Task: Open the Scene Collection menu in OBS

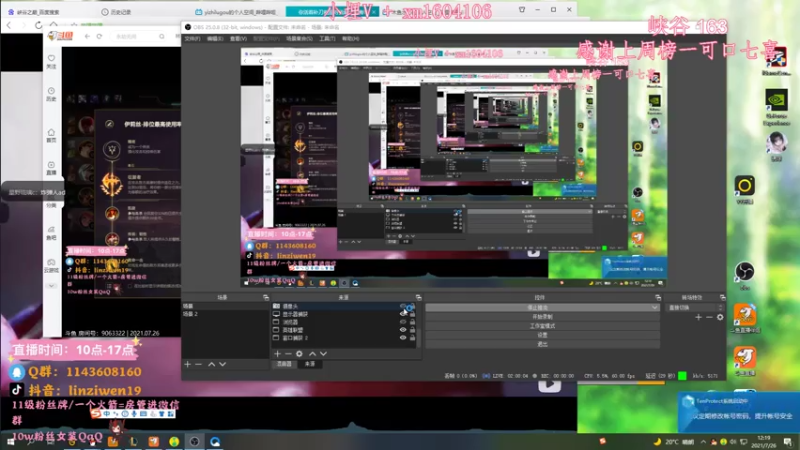Action: click(299, 39)
